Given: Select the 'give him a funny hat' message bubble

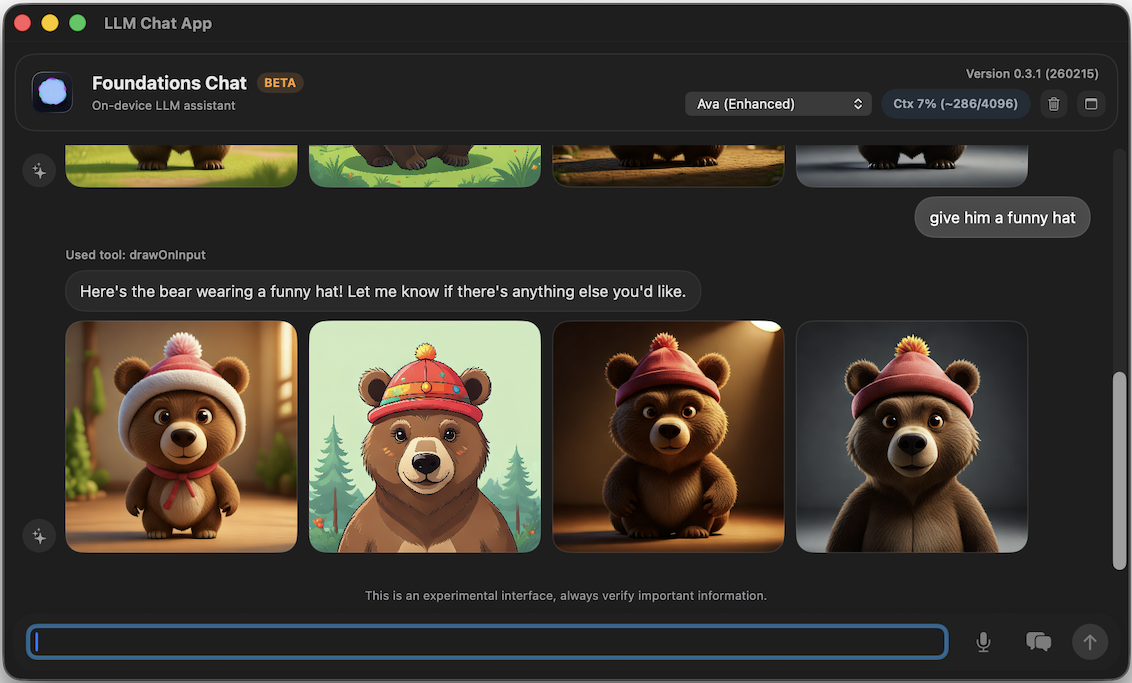Looking at the screenshot, I should click(x=1002, y=217).
